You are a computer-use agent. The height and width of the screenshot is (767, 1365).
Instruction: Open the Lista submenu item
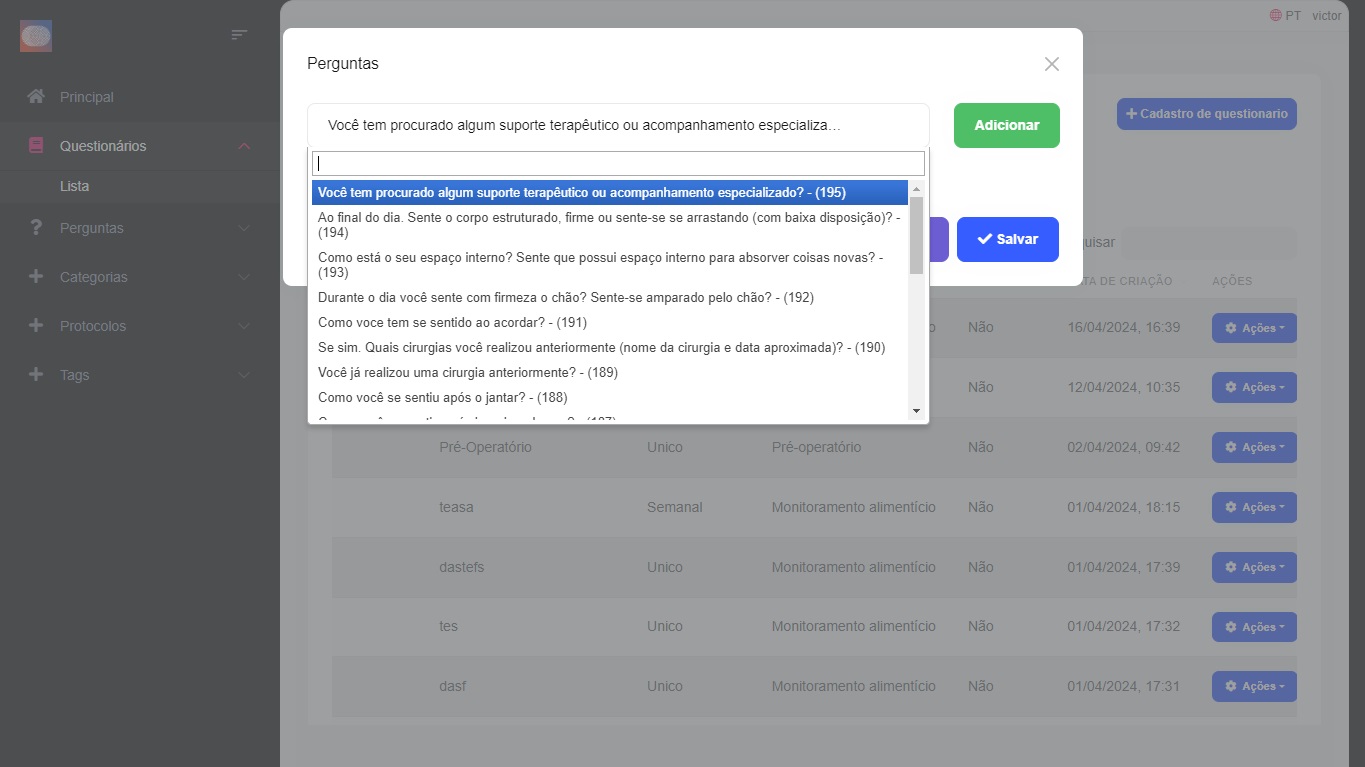[74, 187]
